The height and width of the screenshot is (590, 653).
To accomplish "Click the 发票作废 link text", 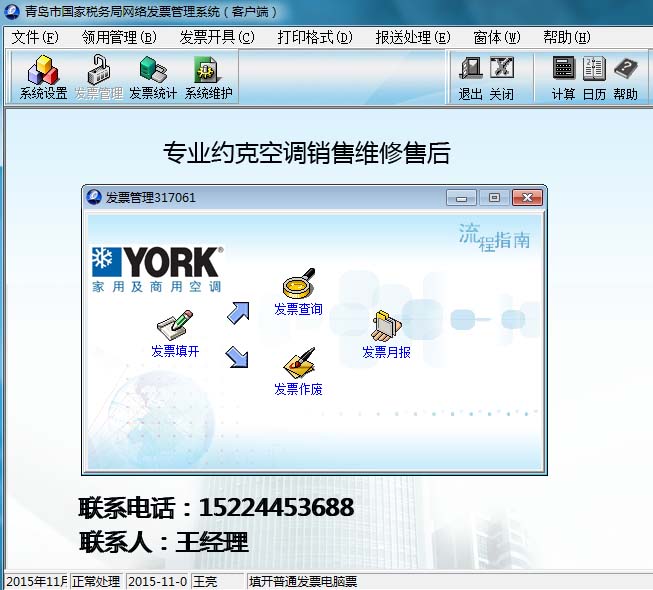I will click(298, 389).
